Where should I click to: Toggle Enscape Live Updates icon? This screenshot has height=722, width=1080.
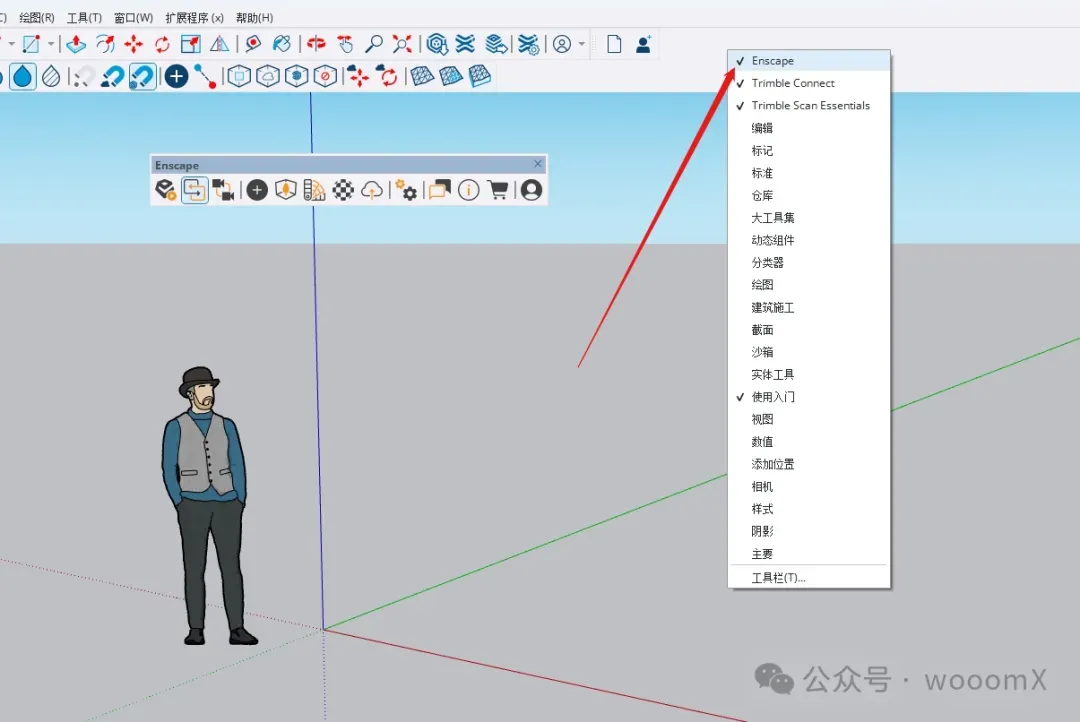(x=195, y=189)
